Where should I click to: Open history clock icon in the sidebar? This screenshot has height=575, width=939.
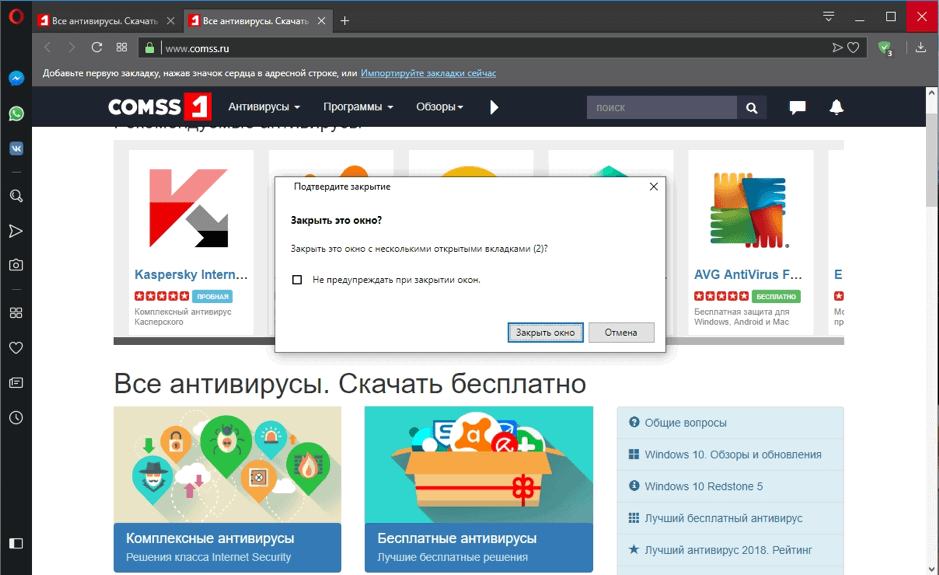[x=16, y=417]
